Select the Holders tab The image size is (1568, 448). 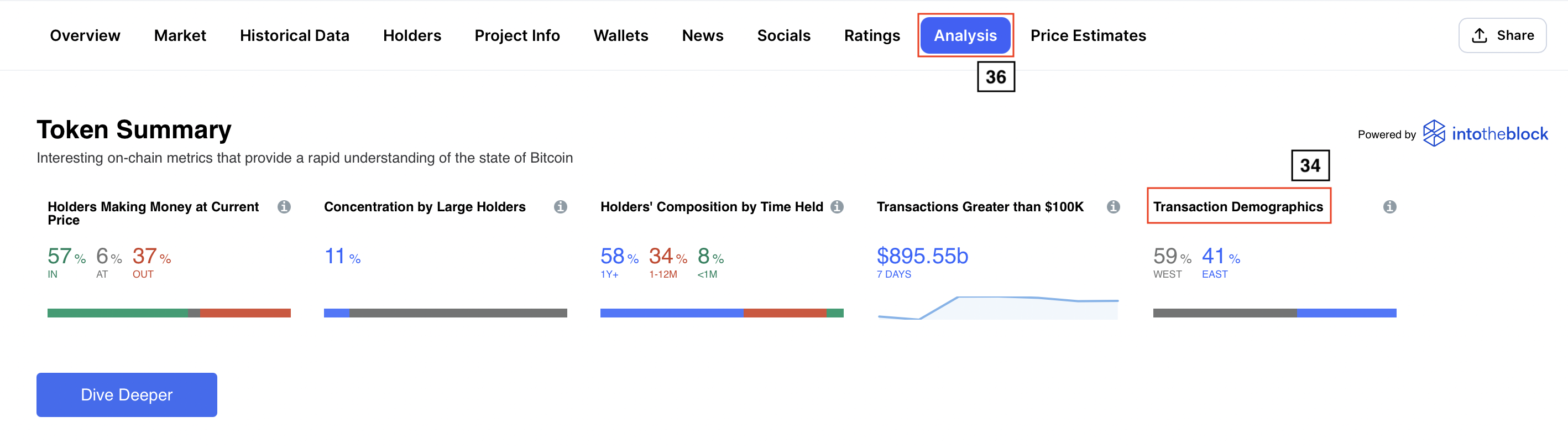point(412,35)
